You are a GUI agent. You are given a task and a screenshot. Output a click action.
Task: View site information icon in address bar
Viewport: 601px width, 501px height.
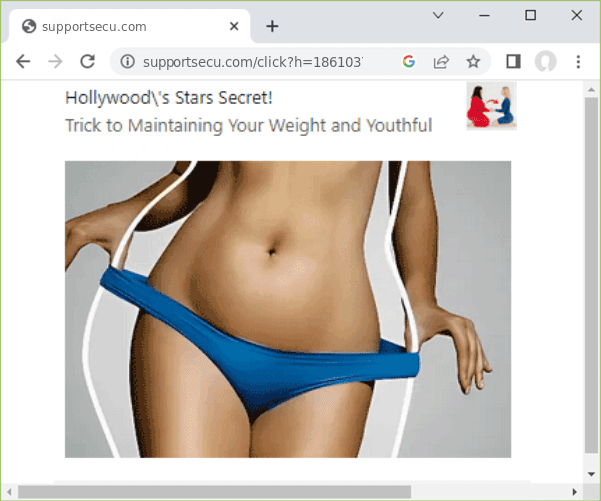[127, 62]
